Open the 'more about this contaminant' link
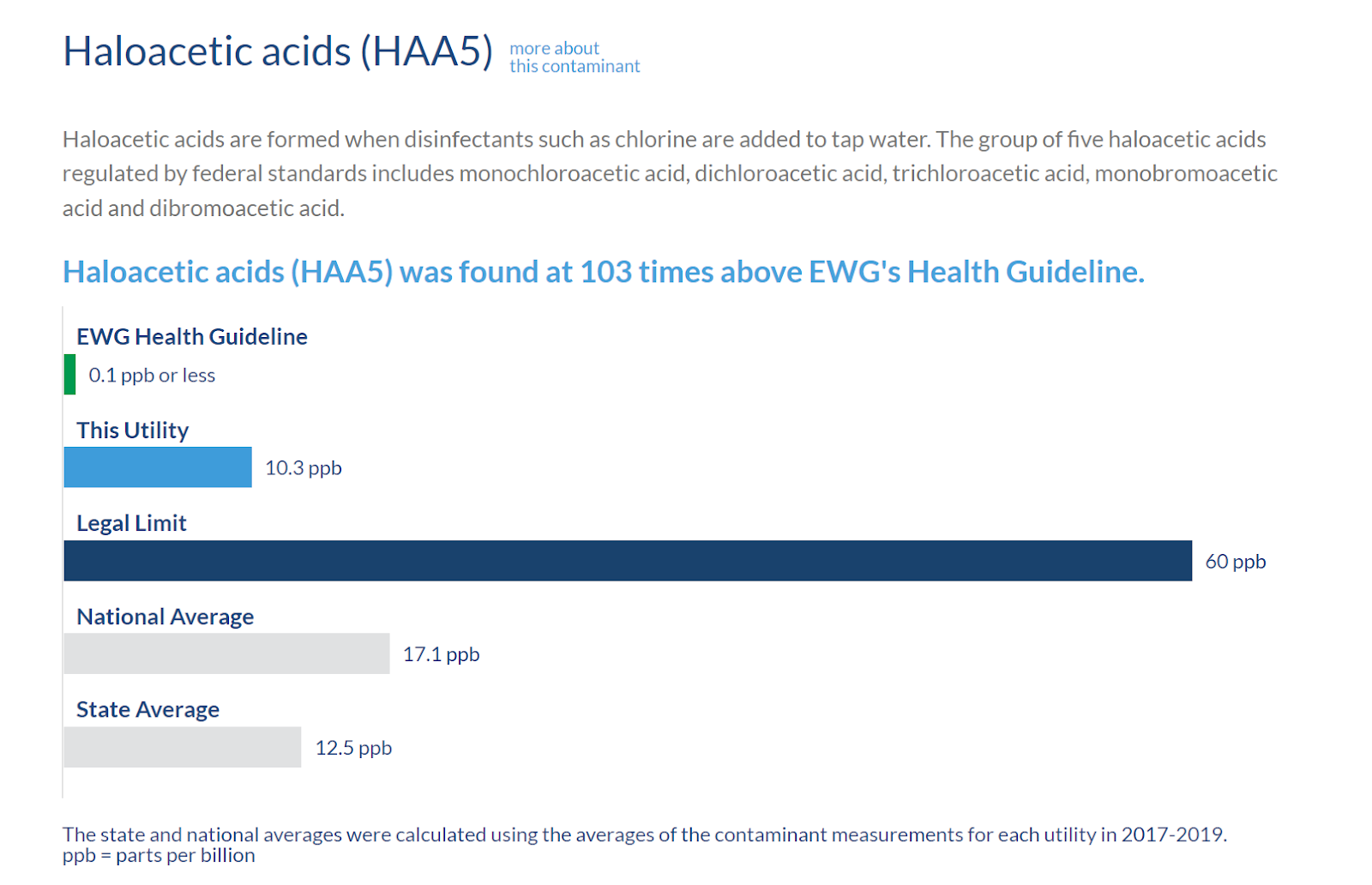 coord(575,57)
